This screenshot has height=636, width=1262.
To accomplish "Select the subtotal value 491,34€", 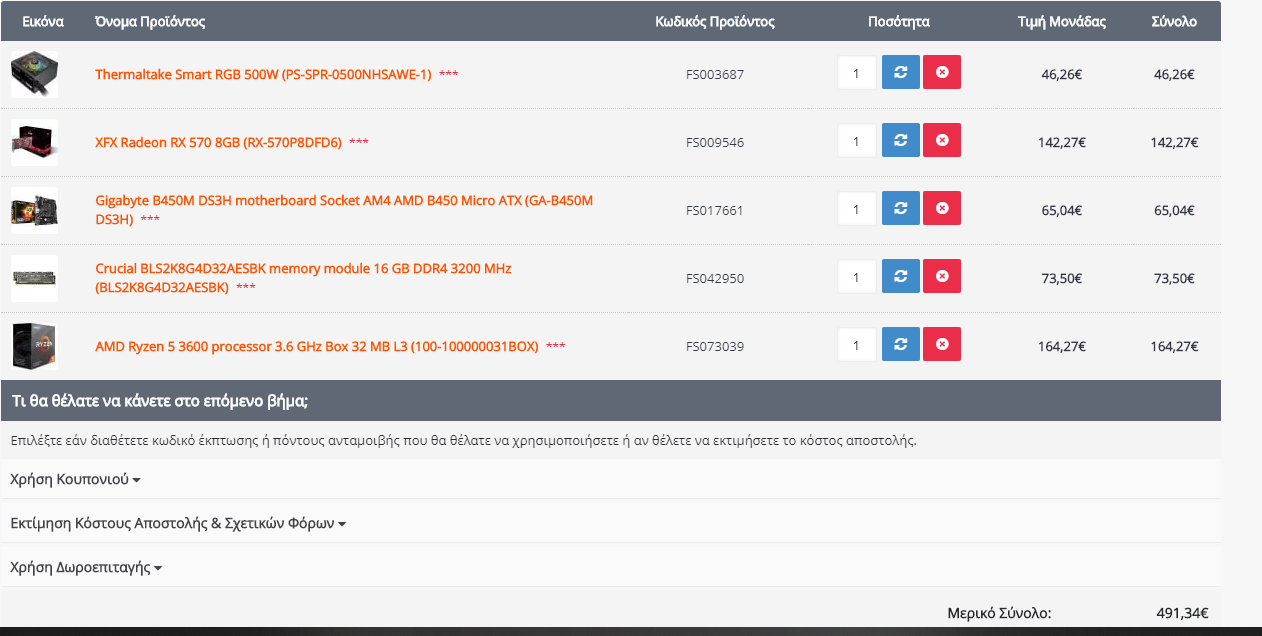I will click(x=1182, y=613).
